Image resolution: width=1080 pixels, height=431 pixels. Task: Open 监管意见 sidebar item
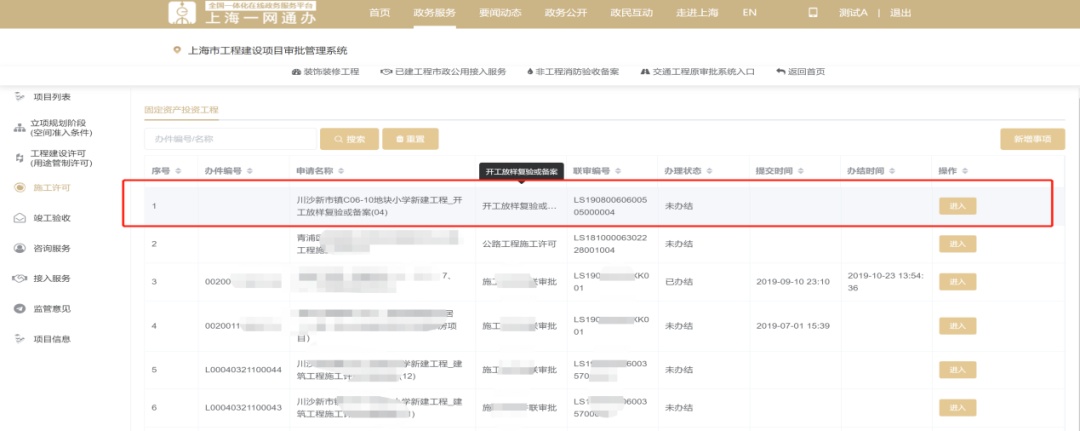(51, 308)
